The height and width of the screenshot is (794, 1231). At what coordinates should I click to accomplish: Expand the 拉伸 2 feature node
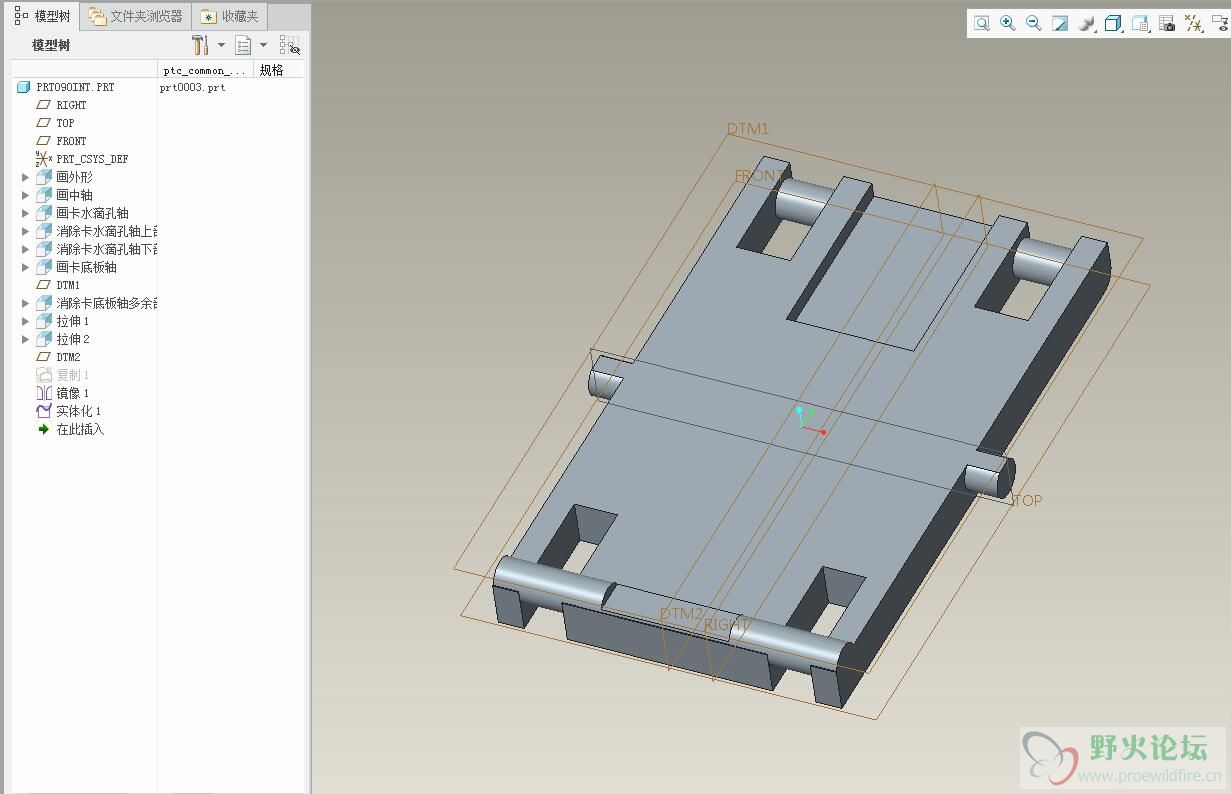pos(26,339)
